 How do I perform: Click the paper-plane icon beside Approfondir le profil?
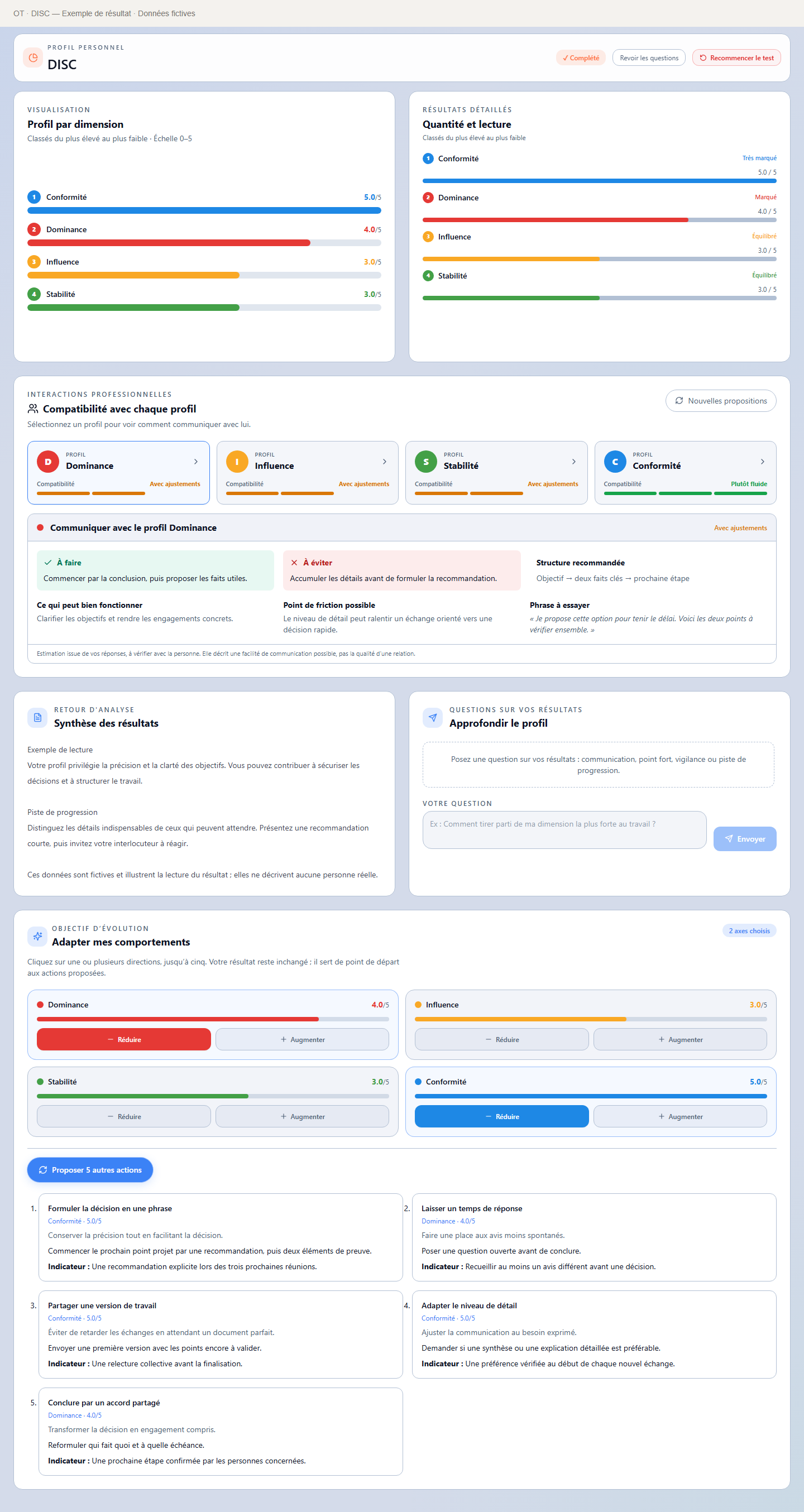point(433,717)
